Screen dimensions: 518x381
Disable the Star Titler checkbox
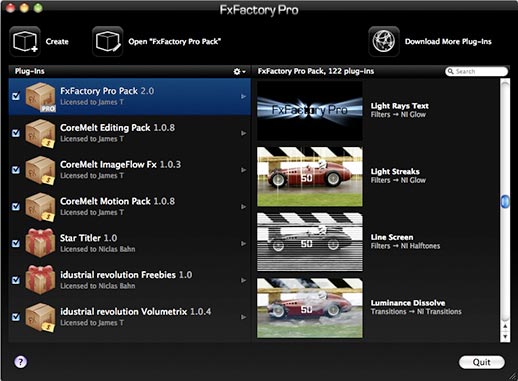pyautogui.click(x=16, y=244)
